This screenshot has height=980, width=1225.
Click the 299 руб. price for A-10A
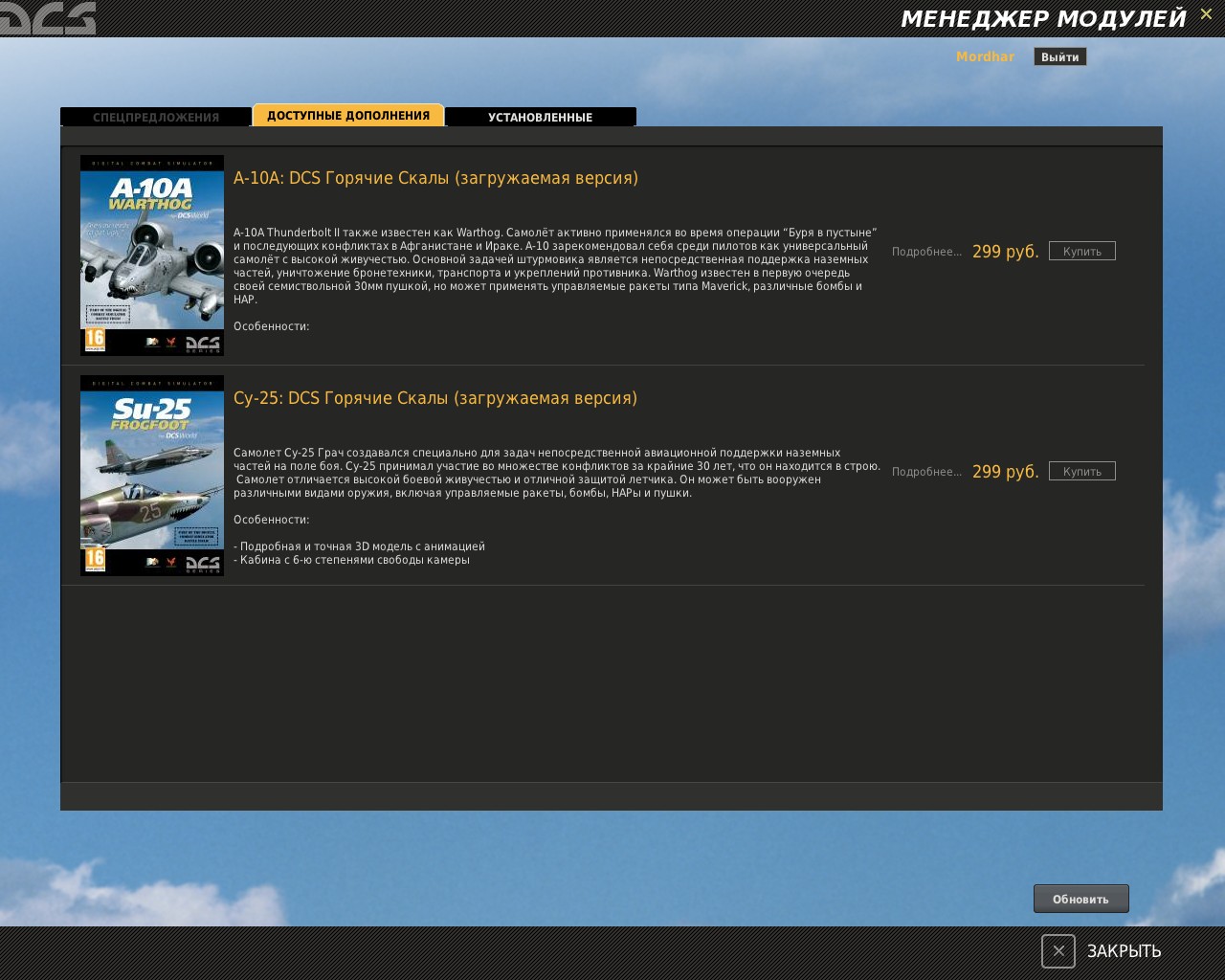pos(1005,252)
